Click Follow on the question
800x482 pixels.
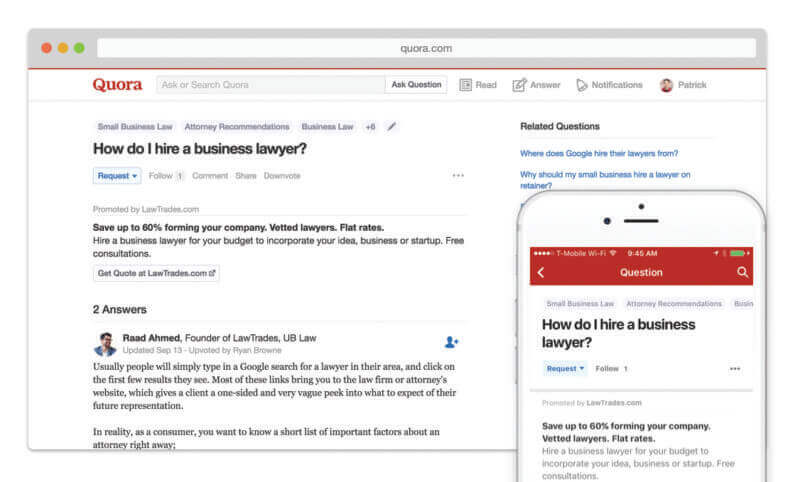(x=166, y=175)
